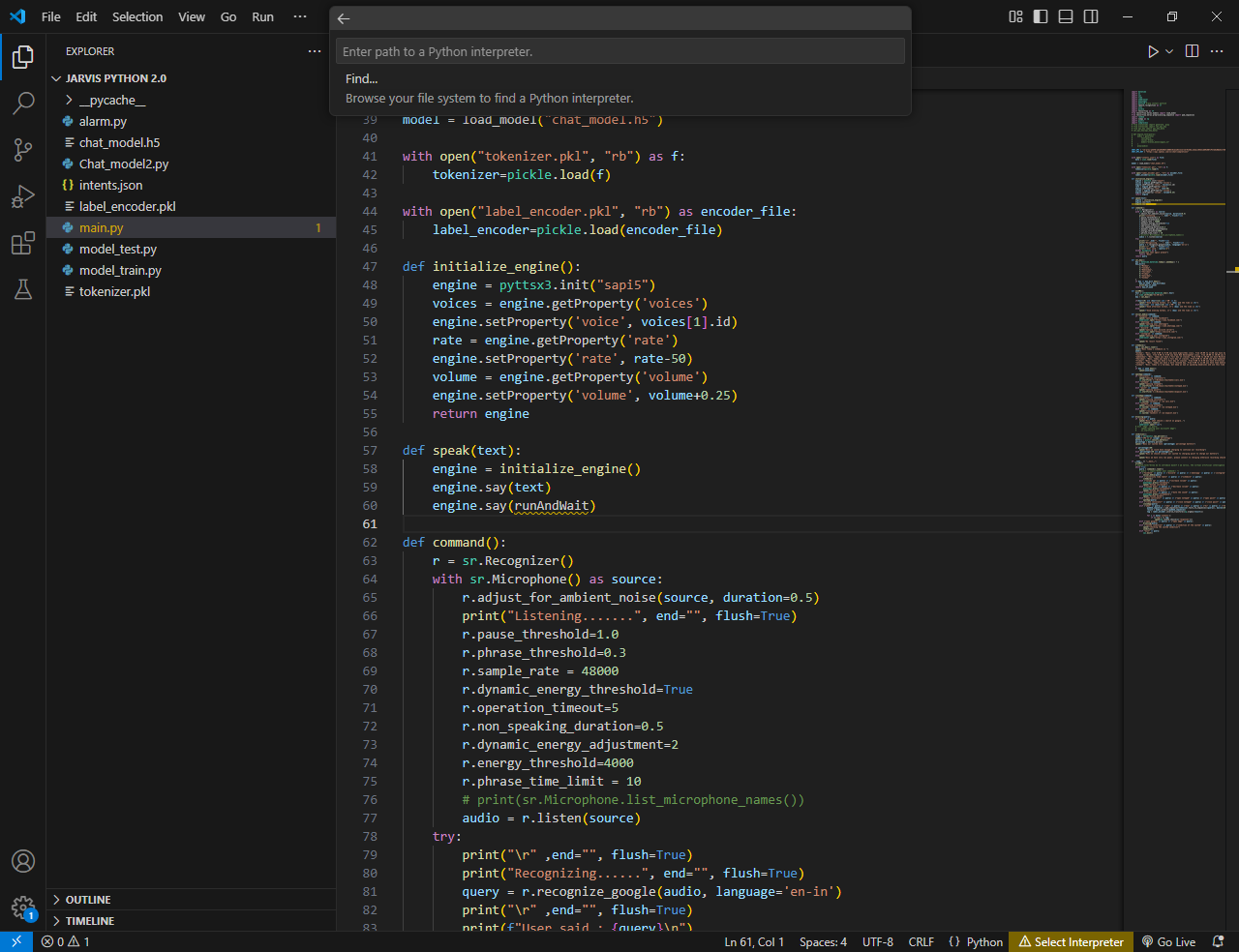Toggle the primary side bar layout button

coord(1041,16)
